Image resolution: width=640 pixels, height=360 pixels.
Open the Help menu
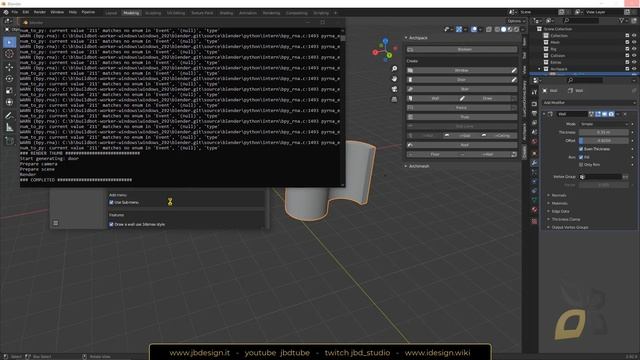73,12
